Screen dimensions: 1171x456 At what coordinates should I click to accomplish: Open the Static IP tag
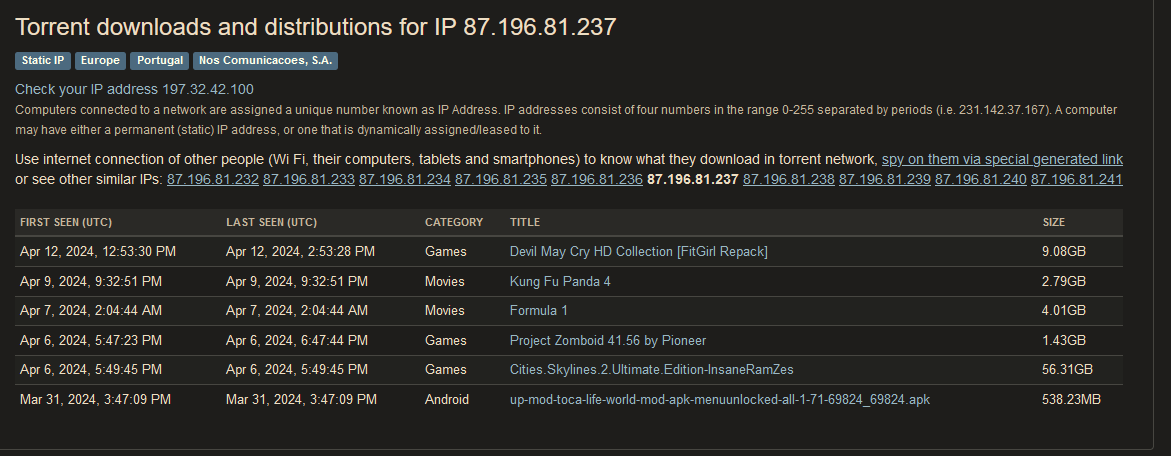coord(43,60)
